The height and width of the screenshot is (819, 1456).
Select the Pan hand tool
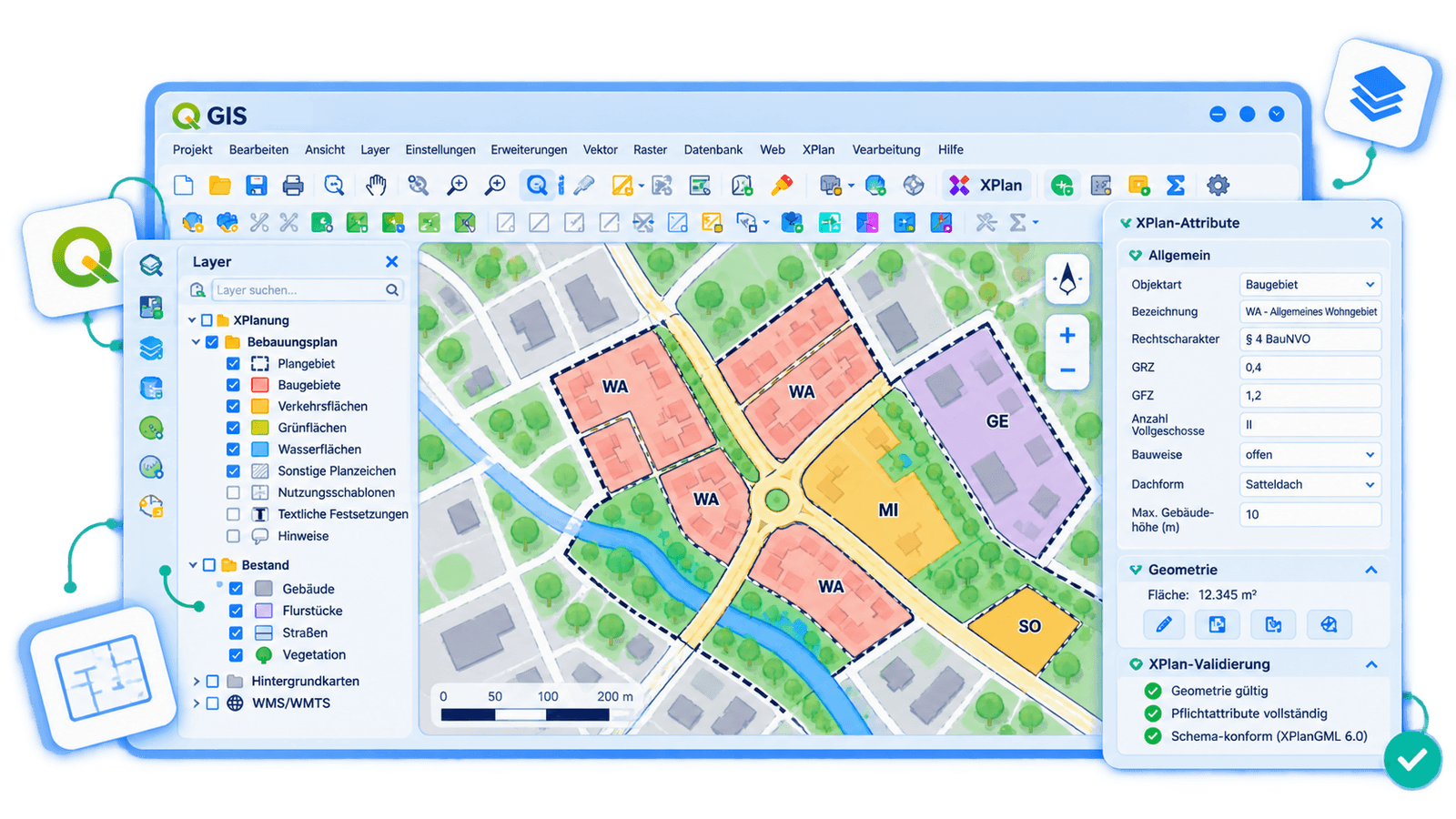[x=376, y=186]
